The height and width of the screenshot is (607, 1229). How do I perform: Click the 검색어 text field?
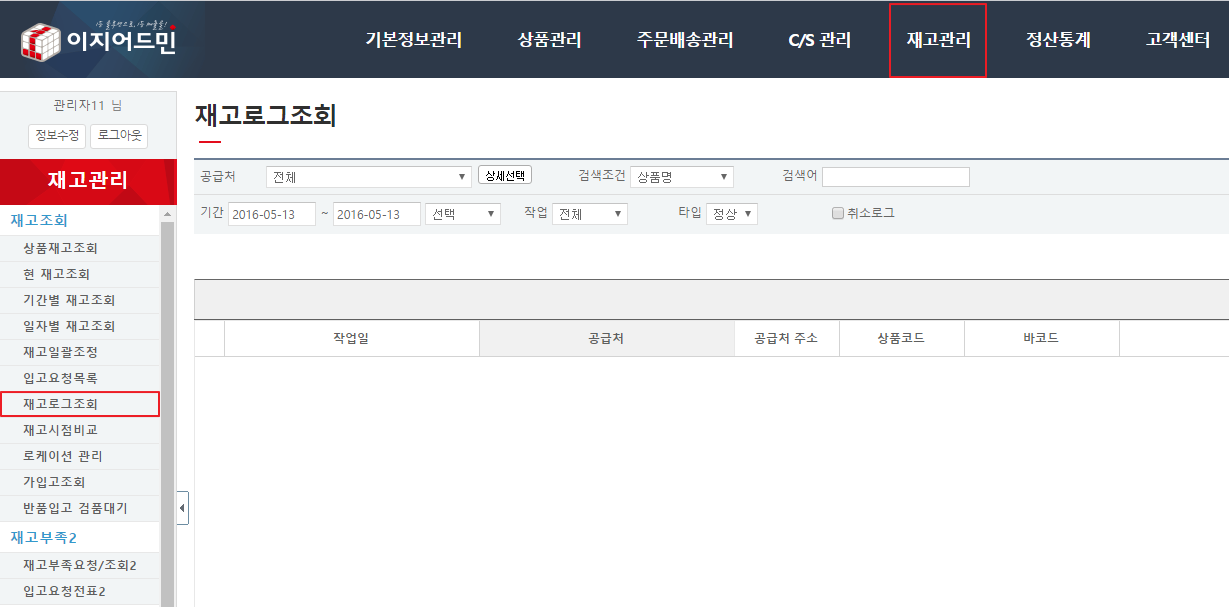[895, 177]
